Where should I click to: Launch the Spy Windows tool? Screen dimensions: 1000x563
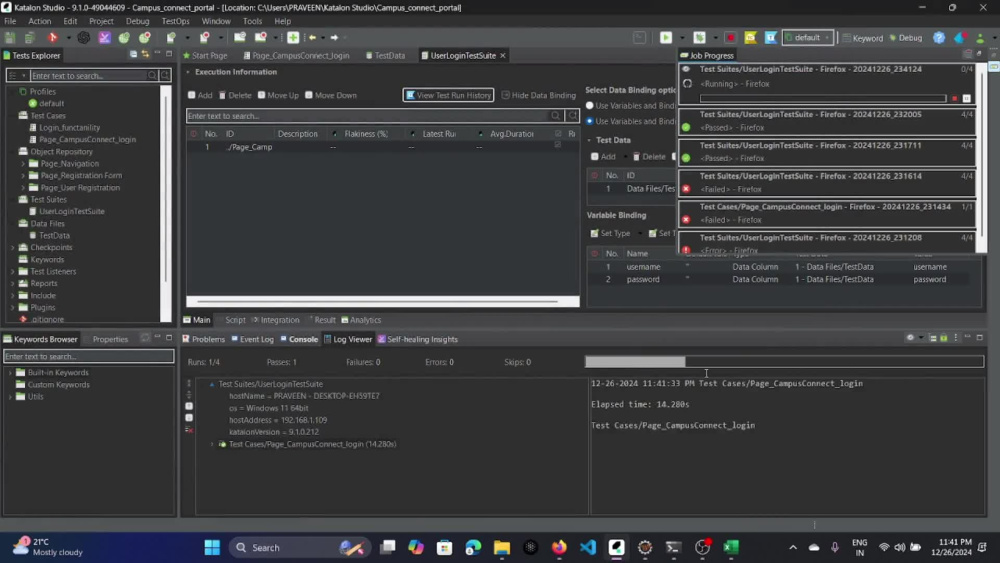(x=240, y=38)
